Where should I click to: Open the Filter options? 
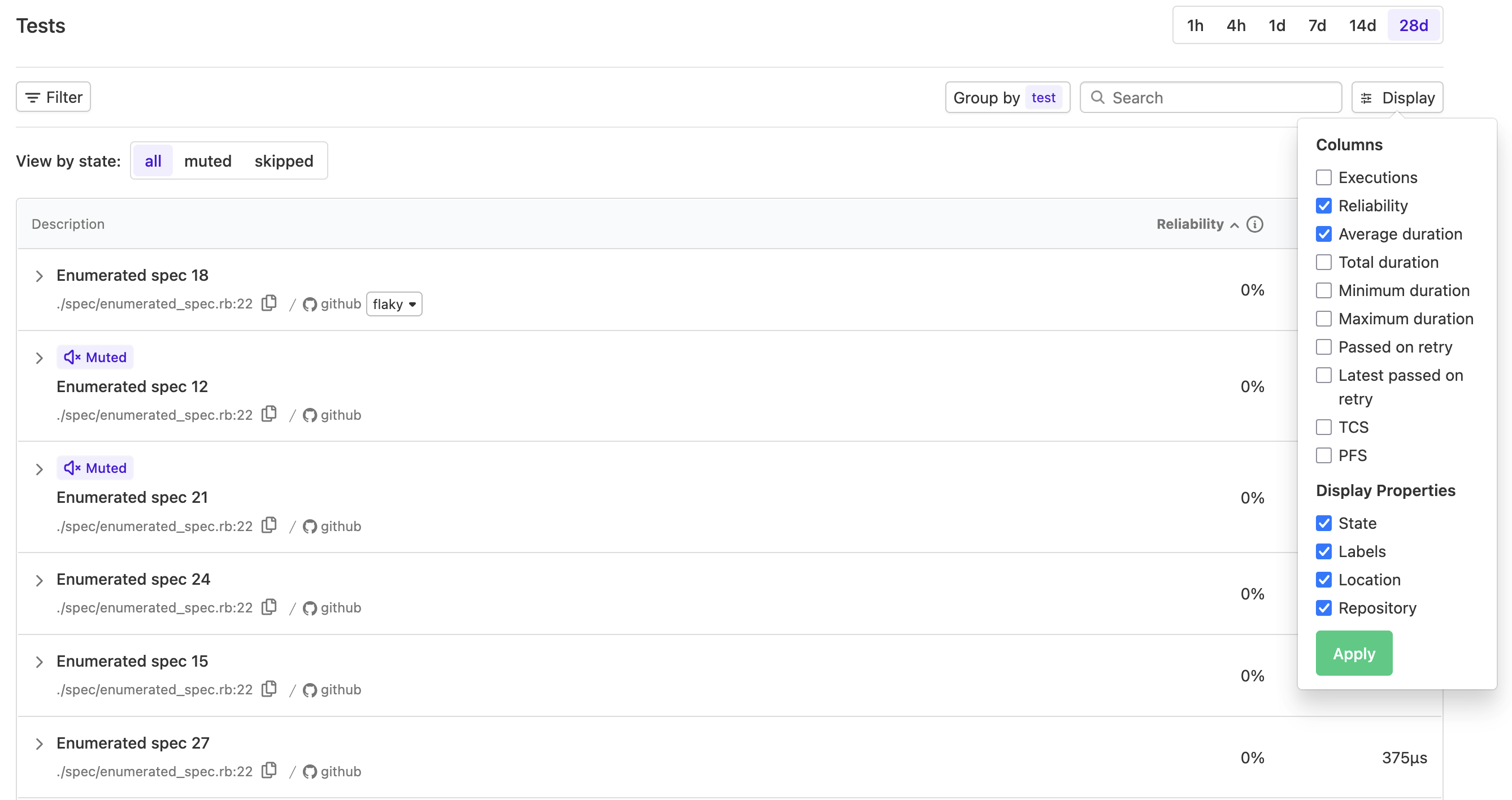[x=54, y=97]
